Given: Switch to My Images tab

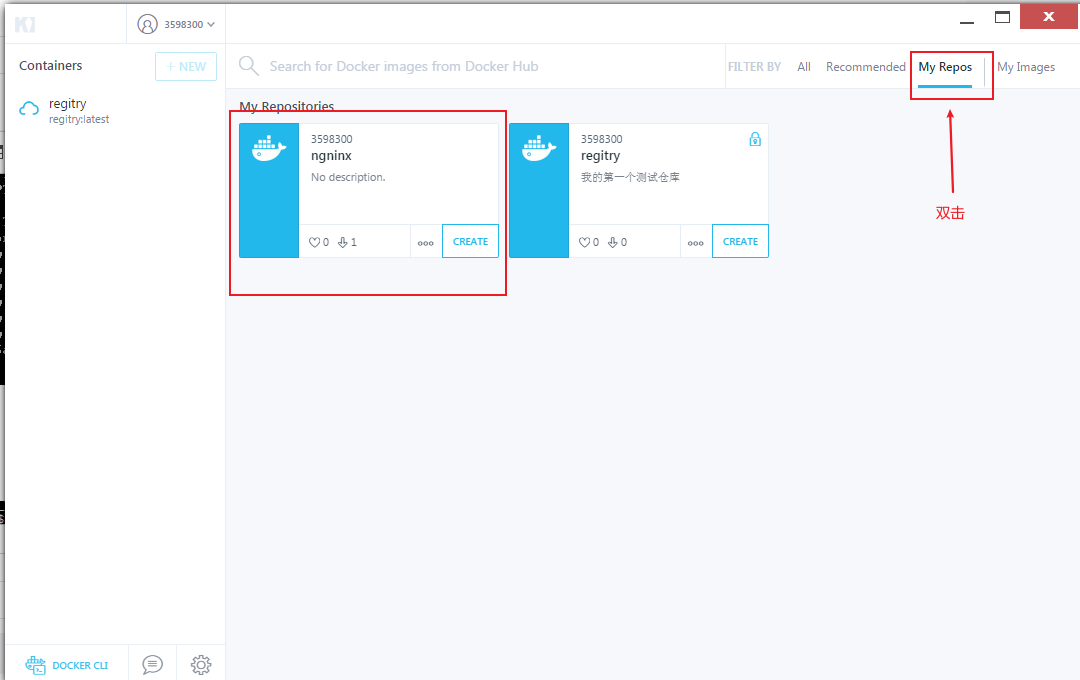Looking at the screenshot, I should click(1026, 67).
